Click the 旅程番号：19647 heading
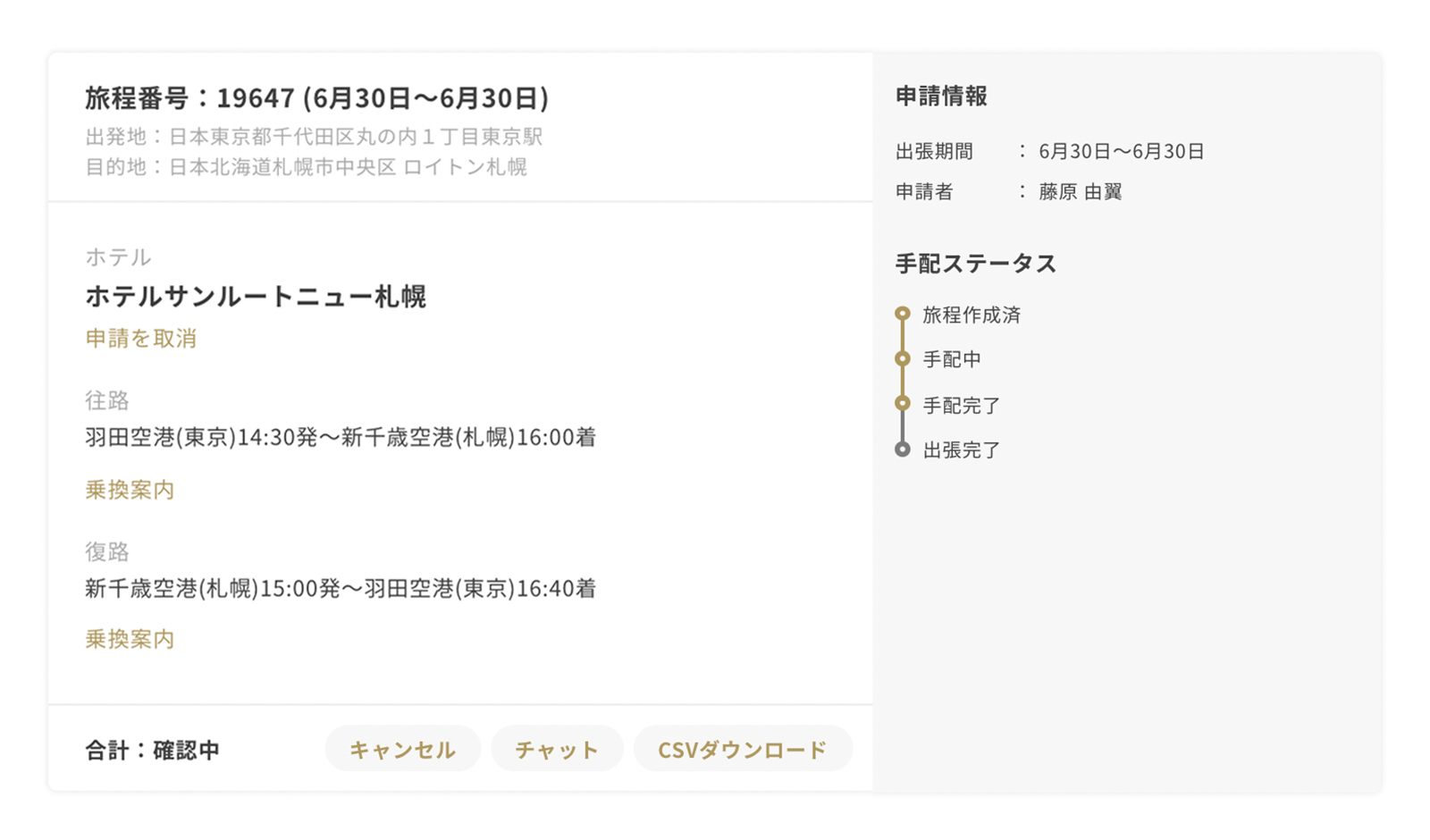Image resolution: width=1430 pixels, height=840 pixels. [x=317, y=98]
